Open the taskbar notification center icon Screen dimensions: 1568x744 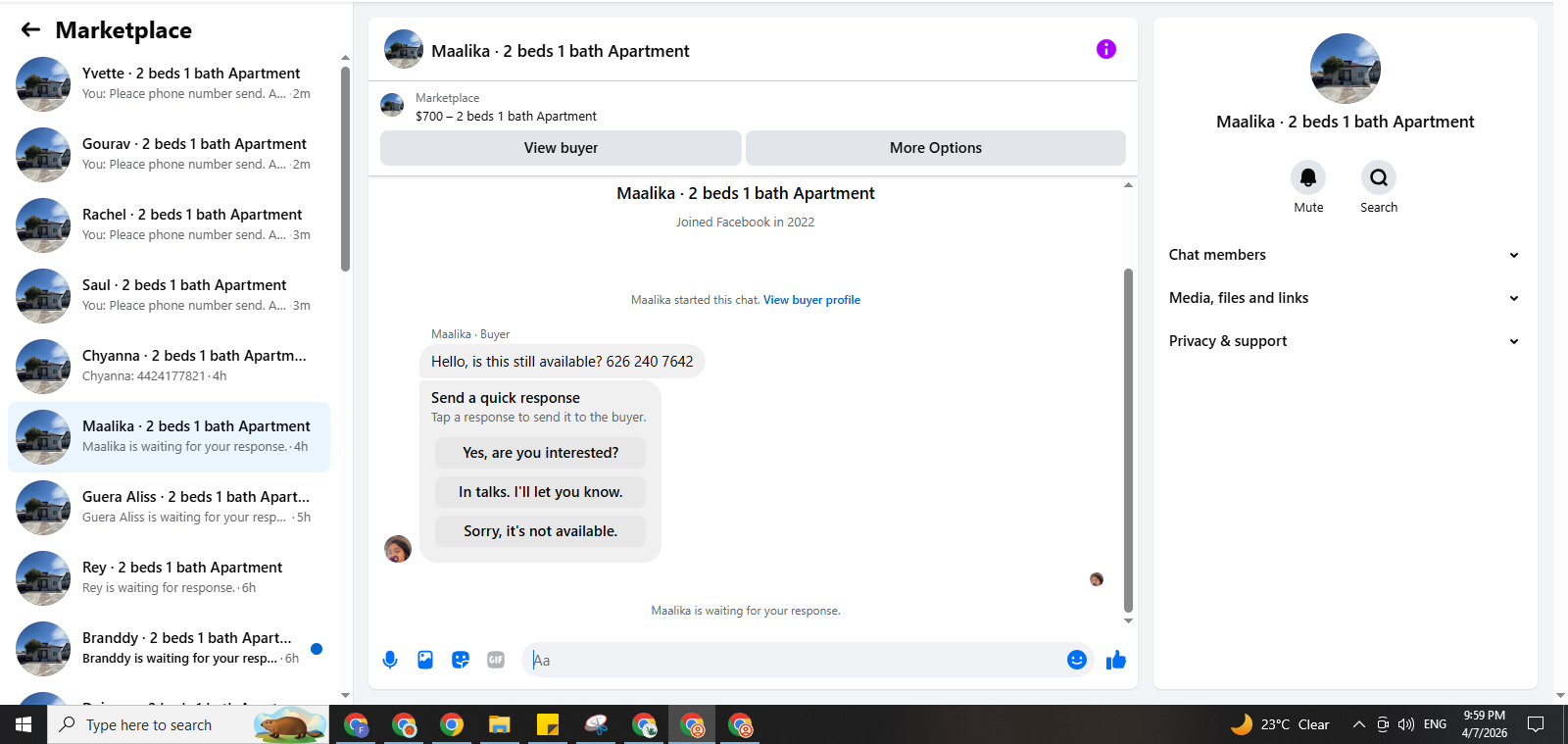point(1536,724)
